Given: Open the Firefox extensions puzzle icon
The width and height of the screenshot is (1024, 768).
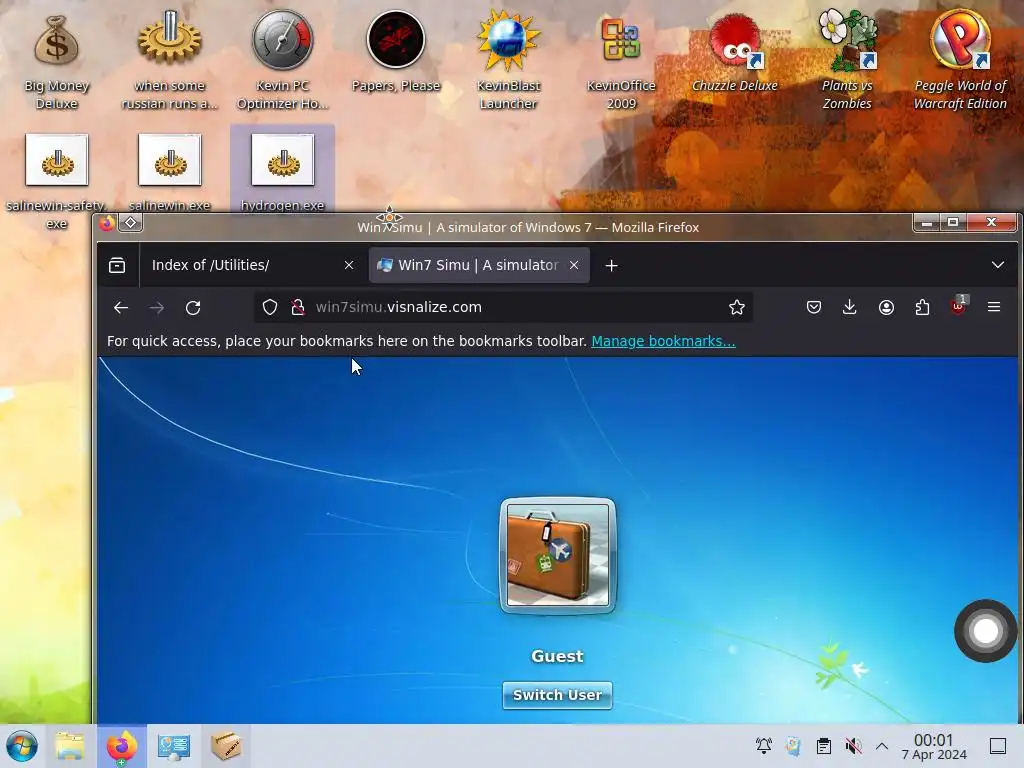Looking at the screenshot, I should (x=922, y=308).
